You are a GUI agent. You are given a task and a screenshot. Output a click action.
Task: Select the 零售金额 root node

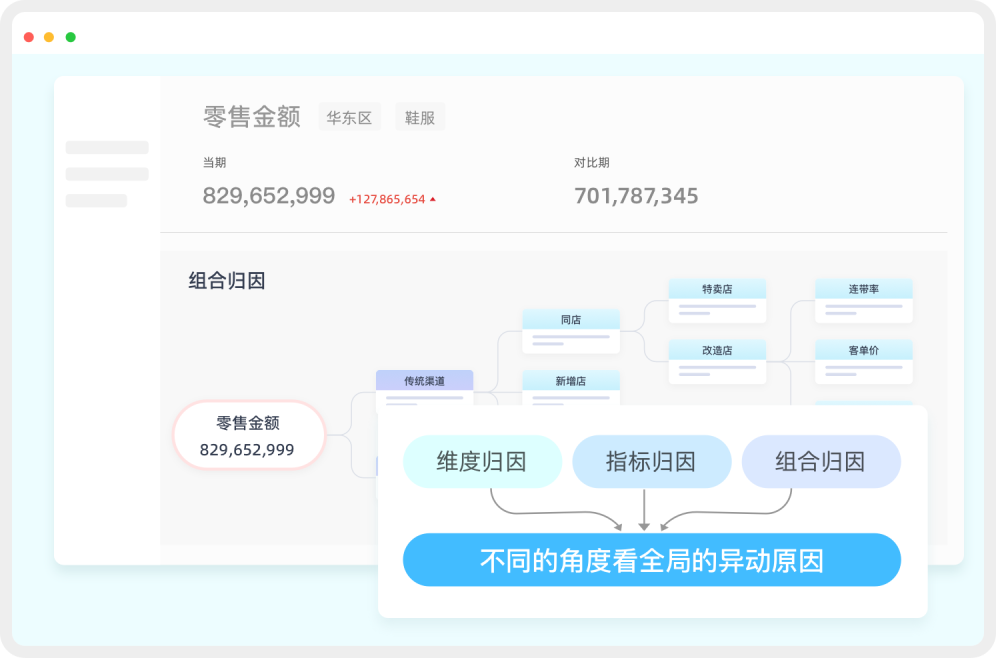coord(248,436)
